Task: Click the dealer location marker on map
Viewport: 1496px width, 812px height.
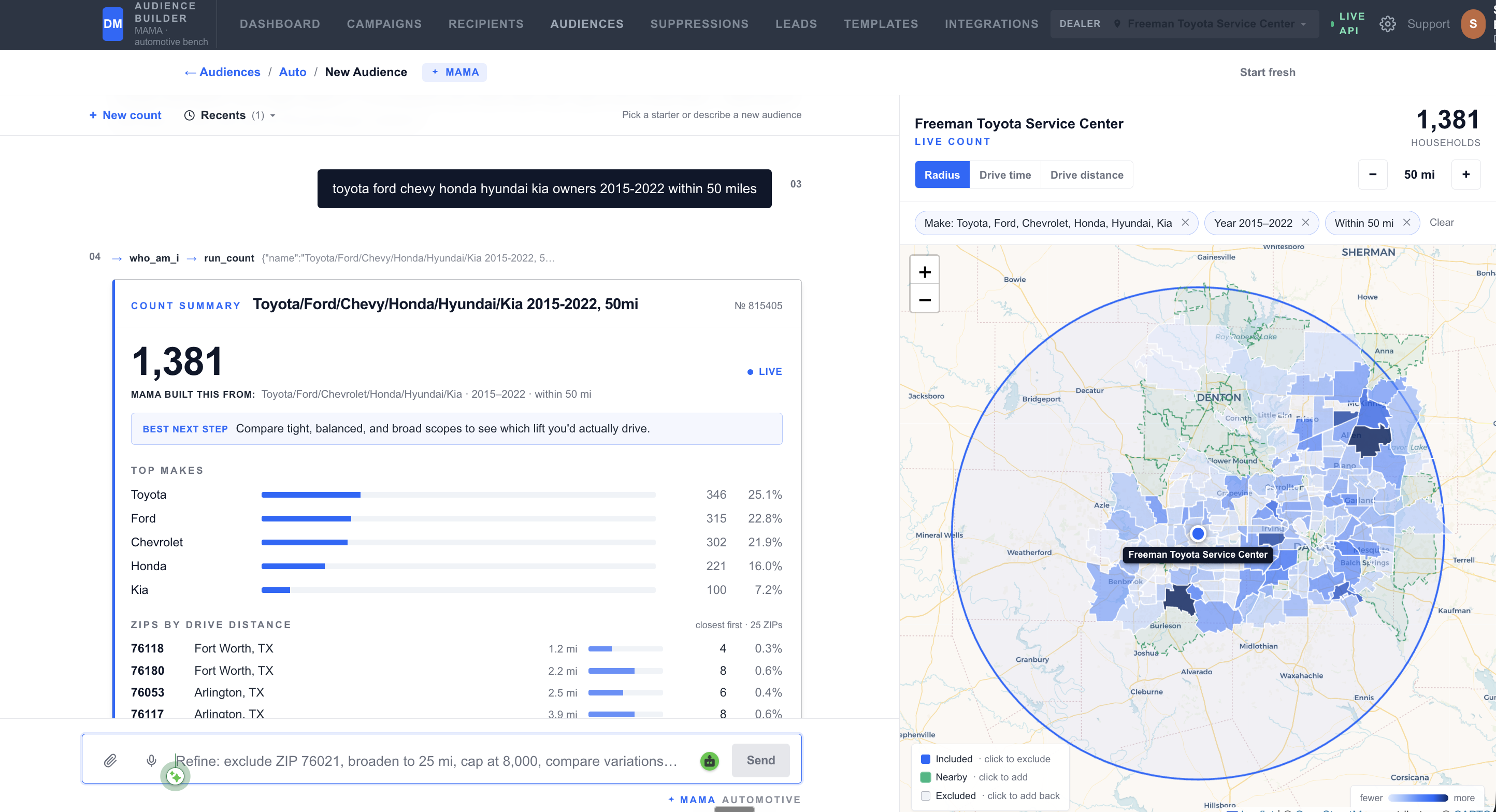Action: point(1198,533)
